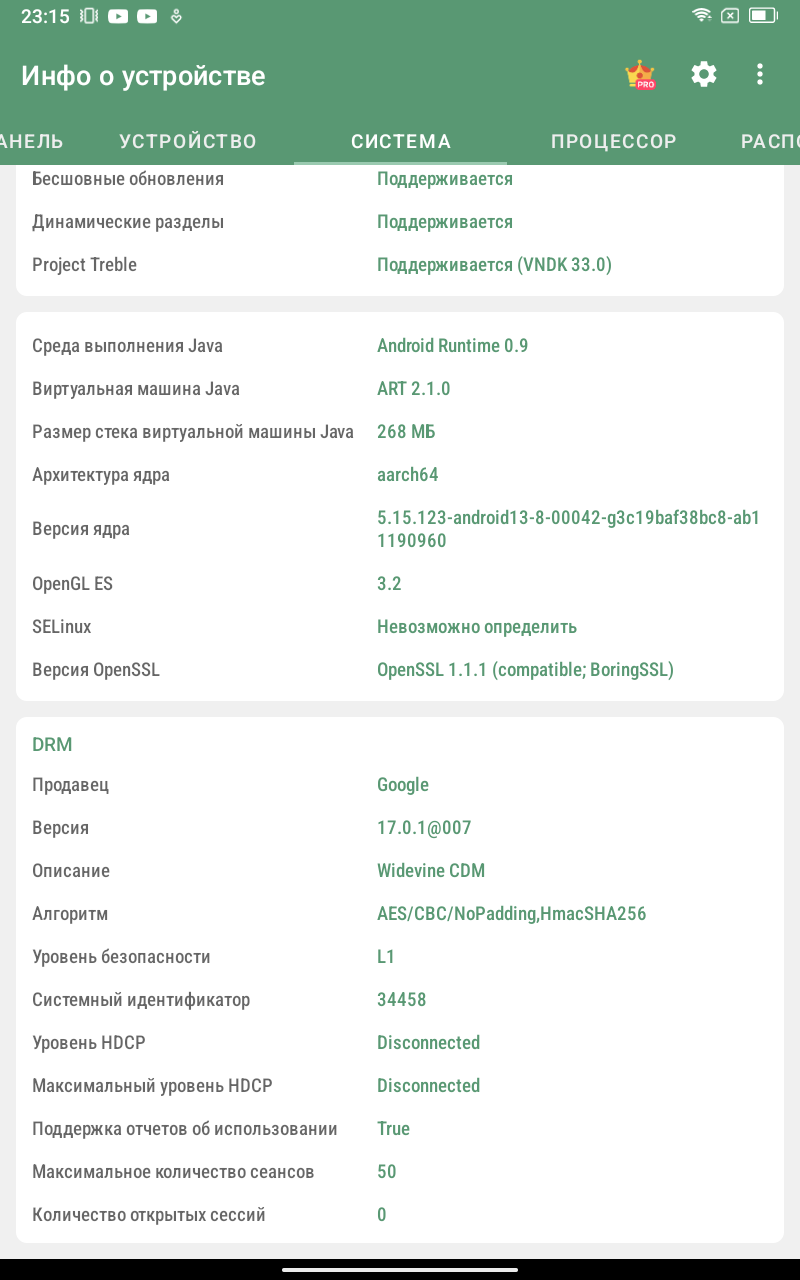Switch to the УСТРОЙСТВО tab
The height and width of the screenshot is (1280, 800).
pos(188,141)
